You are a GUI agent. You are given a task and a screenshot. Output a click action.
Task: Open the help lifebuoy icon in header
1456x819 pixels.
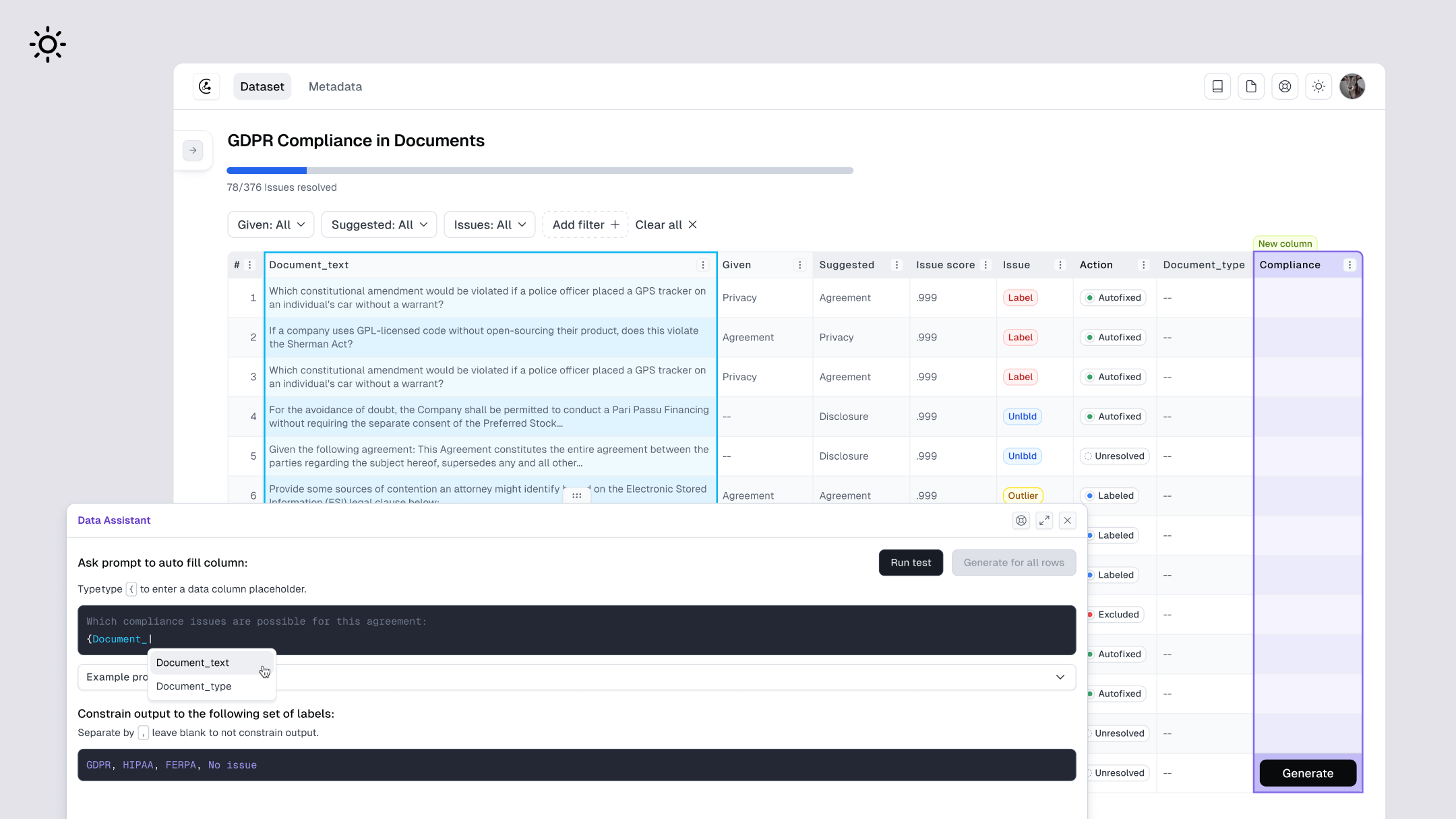tap(1285, 86)
